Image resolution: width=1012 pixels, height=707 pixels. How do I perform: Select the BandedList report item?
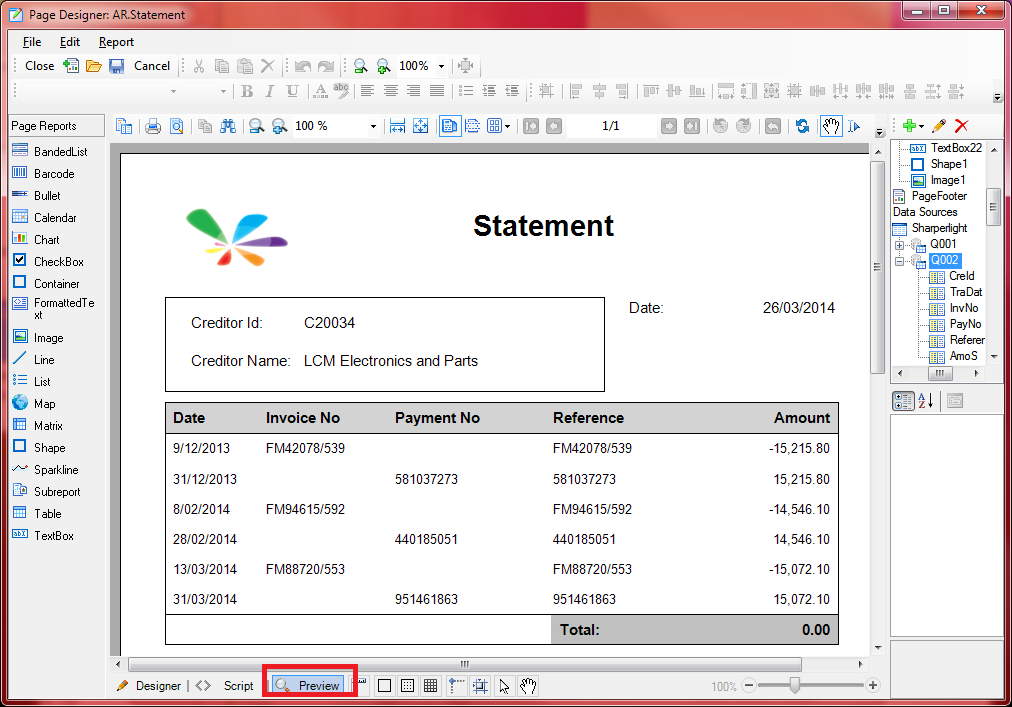point(50,152)
